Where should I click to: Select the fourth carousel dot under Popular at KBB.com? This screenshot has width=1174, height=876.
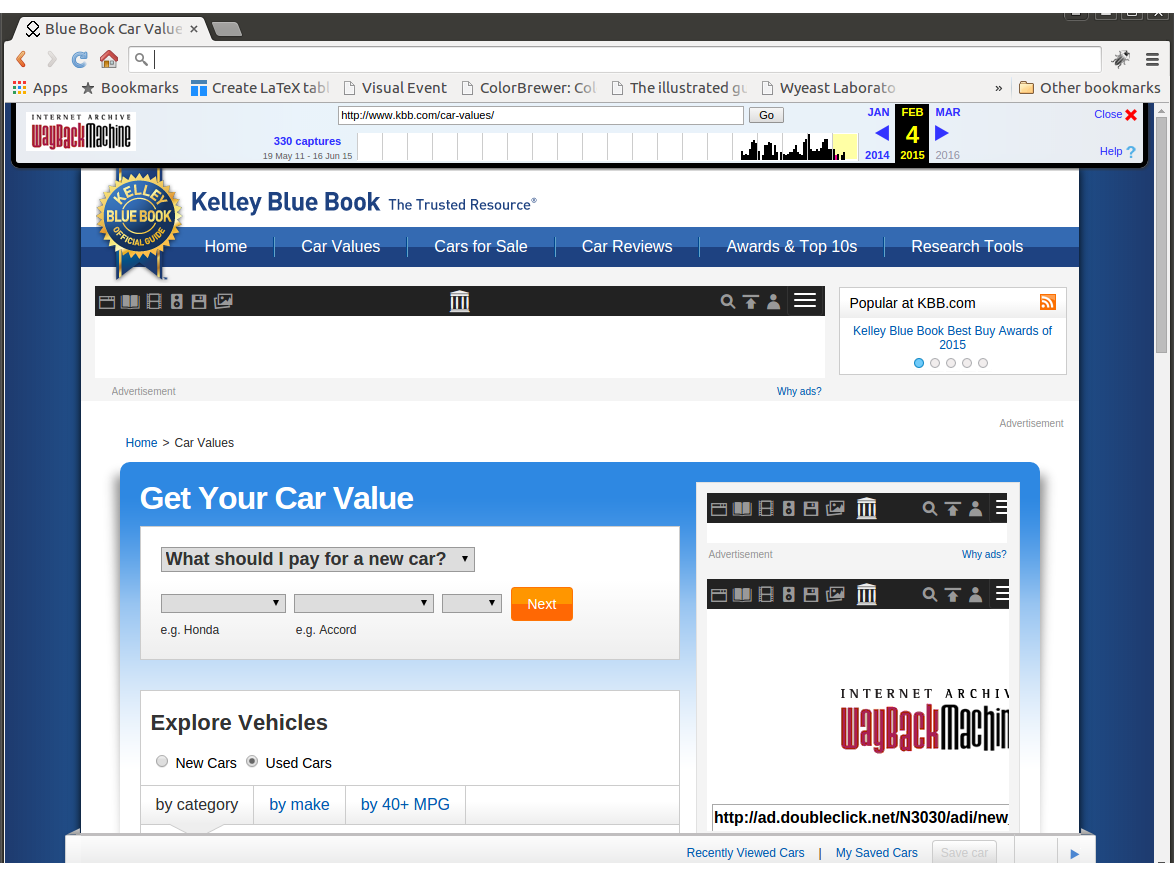[x=967, y=363]
